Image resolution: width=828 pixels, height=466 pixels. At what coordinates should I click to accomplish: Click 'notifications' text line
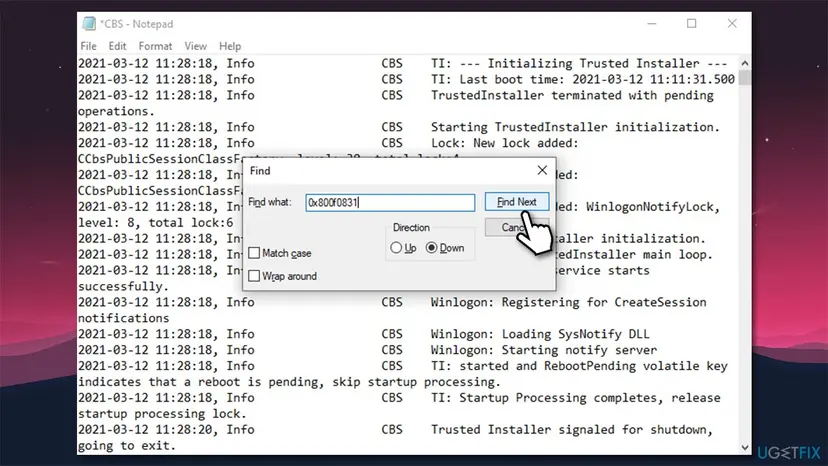coord(124,318)
